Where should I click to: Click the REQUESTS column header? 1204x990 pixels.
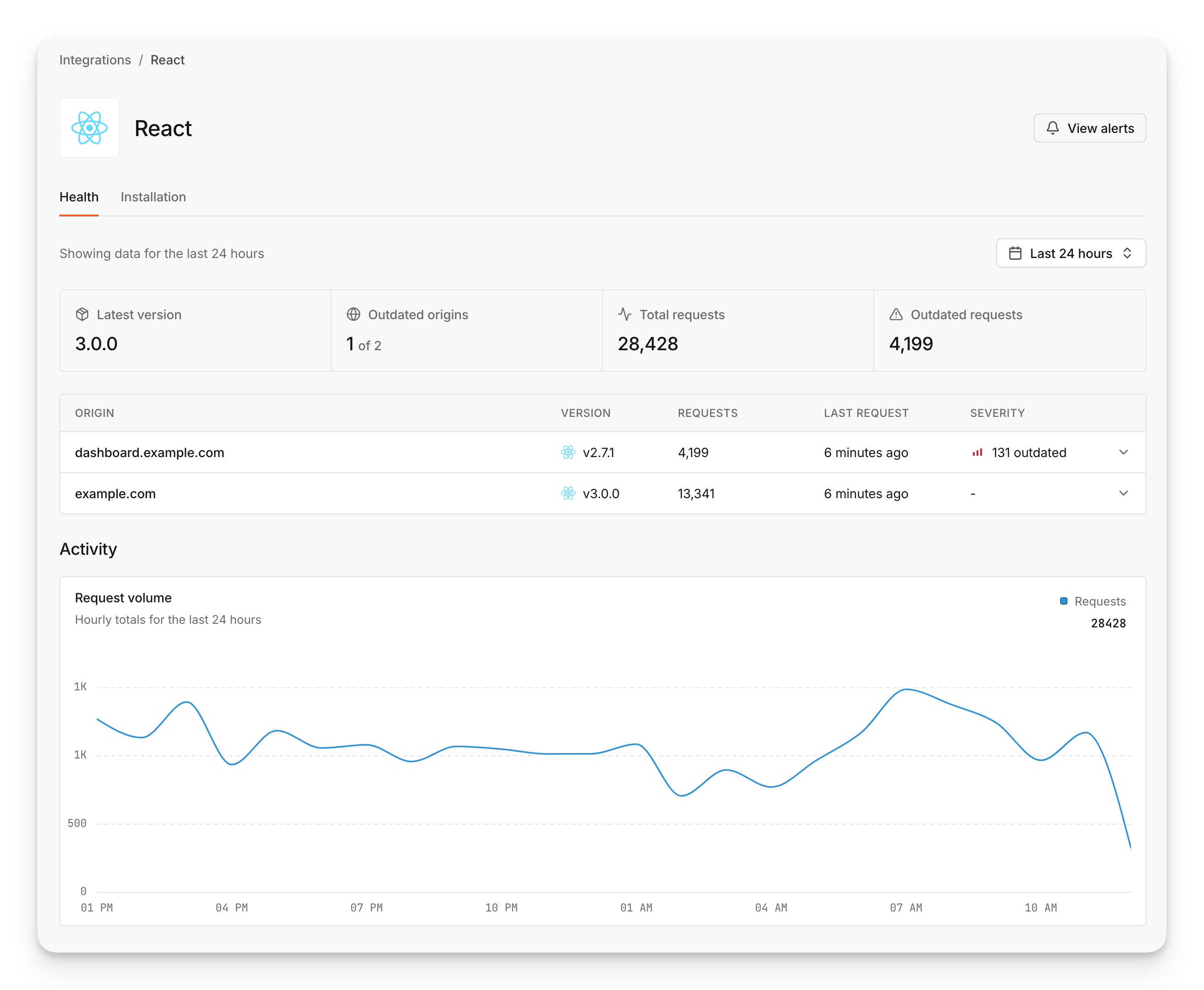pyautogui.click(x=707, y=413)
